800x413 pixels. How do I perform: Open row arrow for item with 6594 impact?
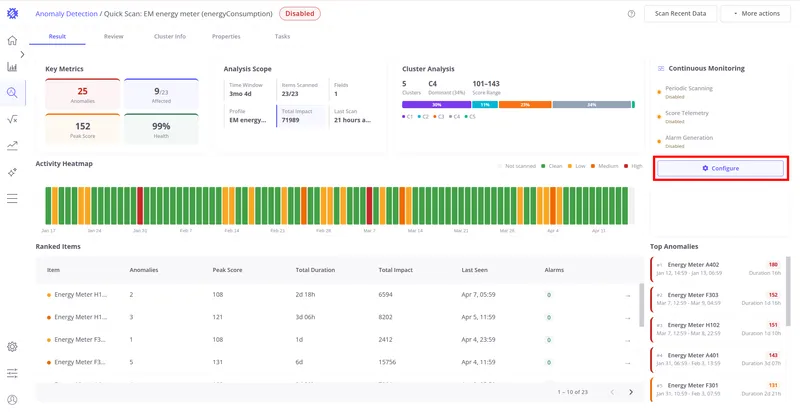coord(628,296)
